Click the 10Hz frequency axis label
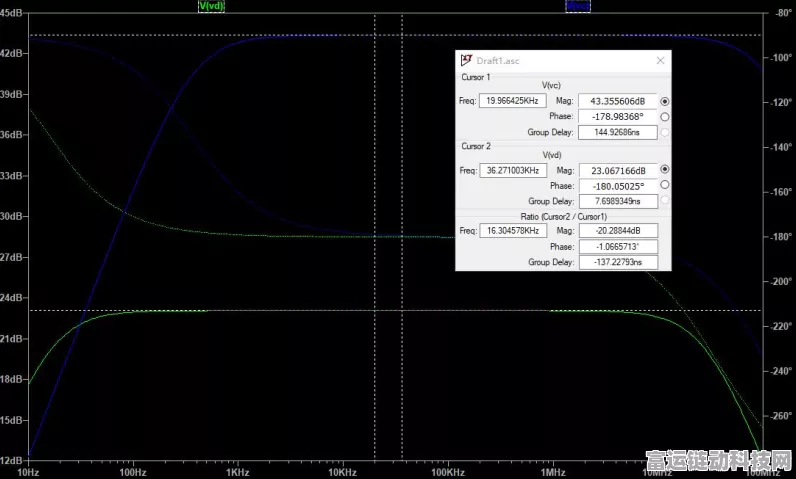 coord(28,472)
